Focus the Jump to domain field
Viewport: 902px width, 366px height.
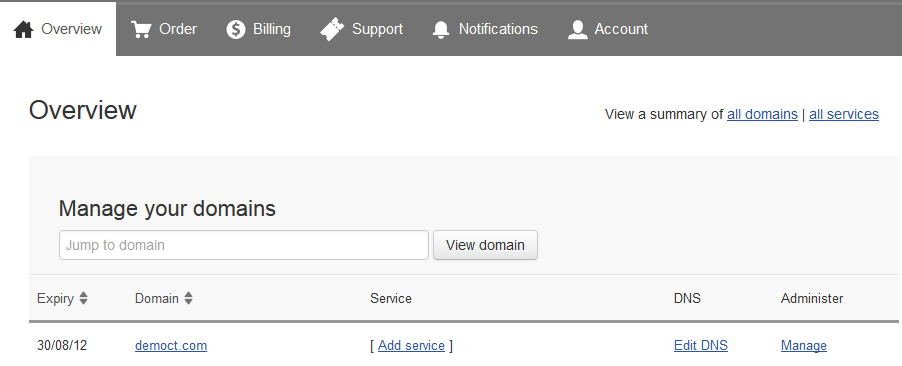244,245
